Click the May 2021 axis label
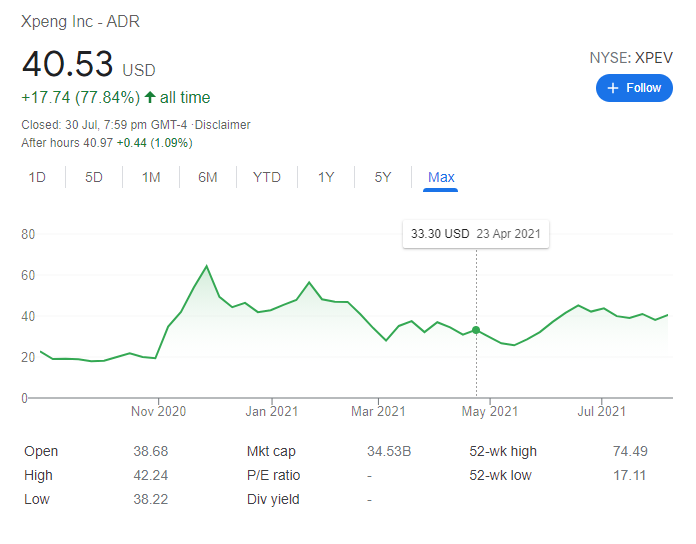 [490, 411]
